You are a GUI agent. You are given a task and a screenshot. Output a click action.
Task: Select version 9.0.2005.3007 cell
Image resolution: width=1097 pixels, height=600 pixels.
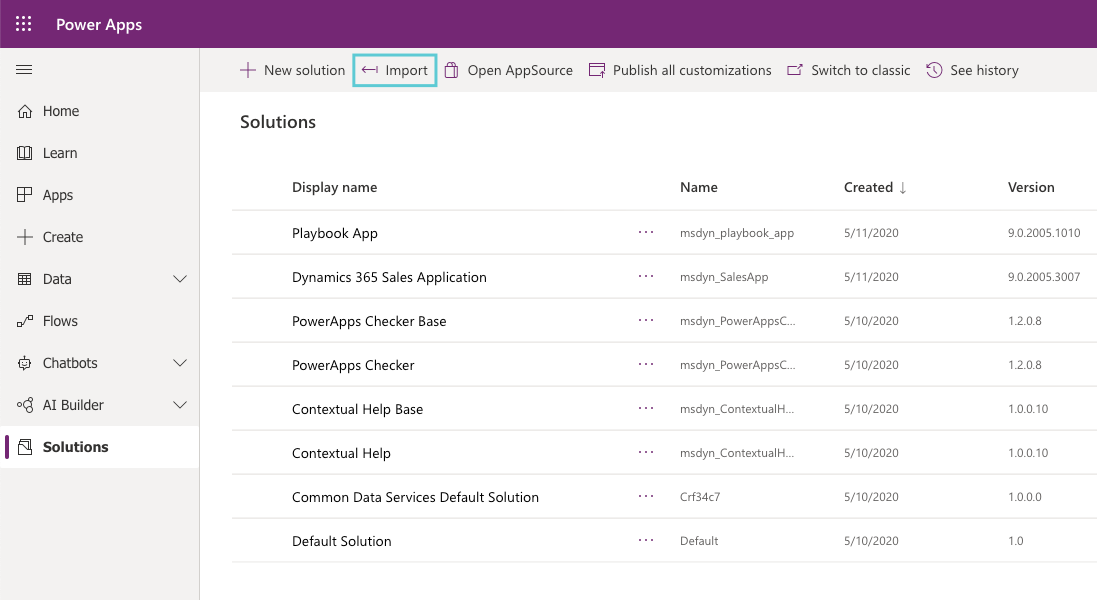click(x=1044, y=277)
